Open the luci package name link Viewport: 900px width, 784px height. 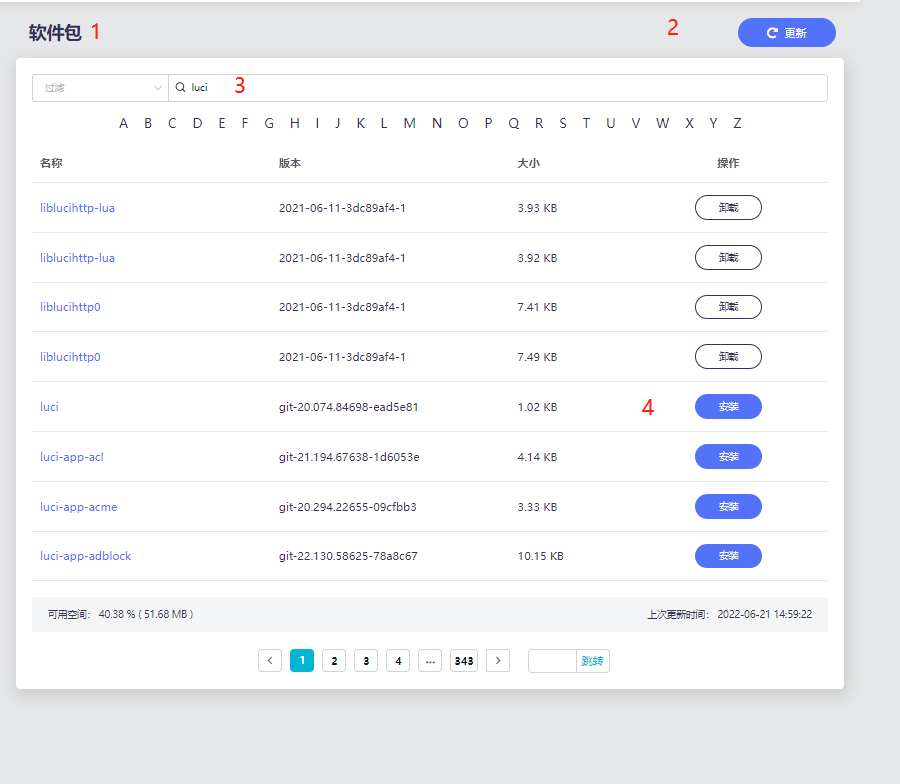49,408
